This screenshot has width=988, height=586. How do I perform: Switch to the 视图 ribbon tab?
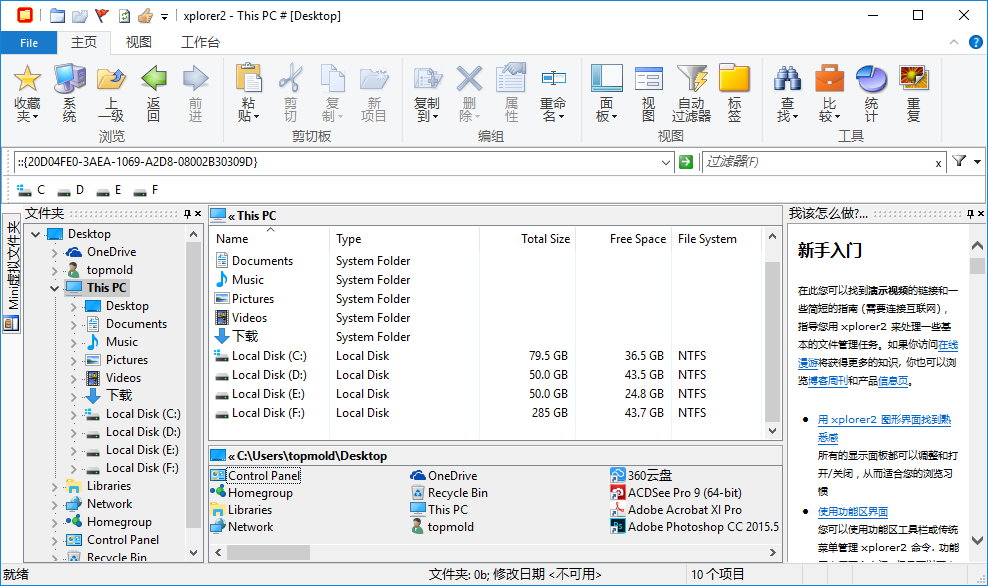pos(139,42)
